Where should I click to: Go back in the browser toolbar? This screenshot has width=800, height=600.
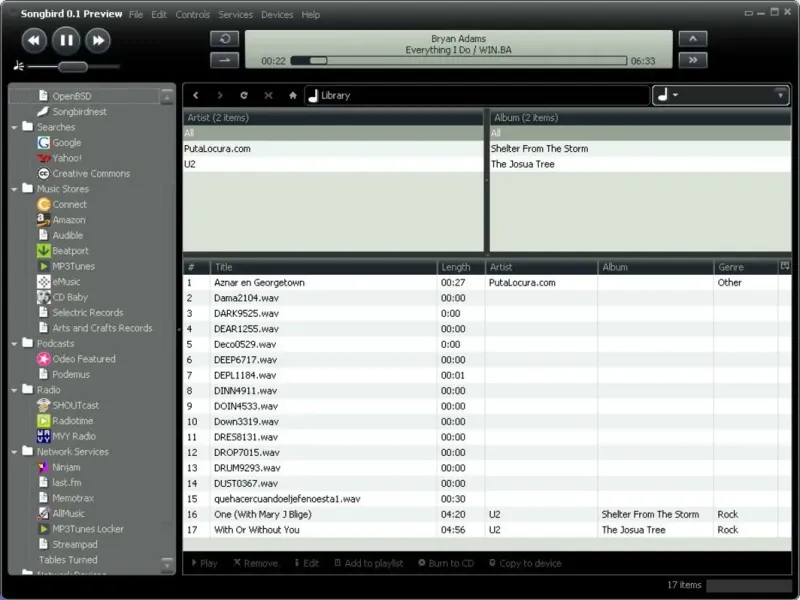pyautogui.click(x=195, y=95)
